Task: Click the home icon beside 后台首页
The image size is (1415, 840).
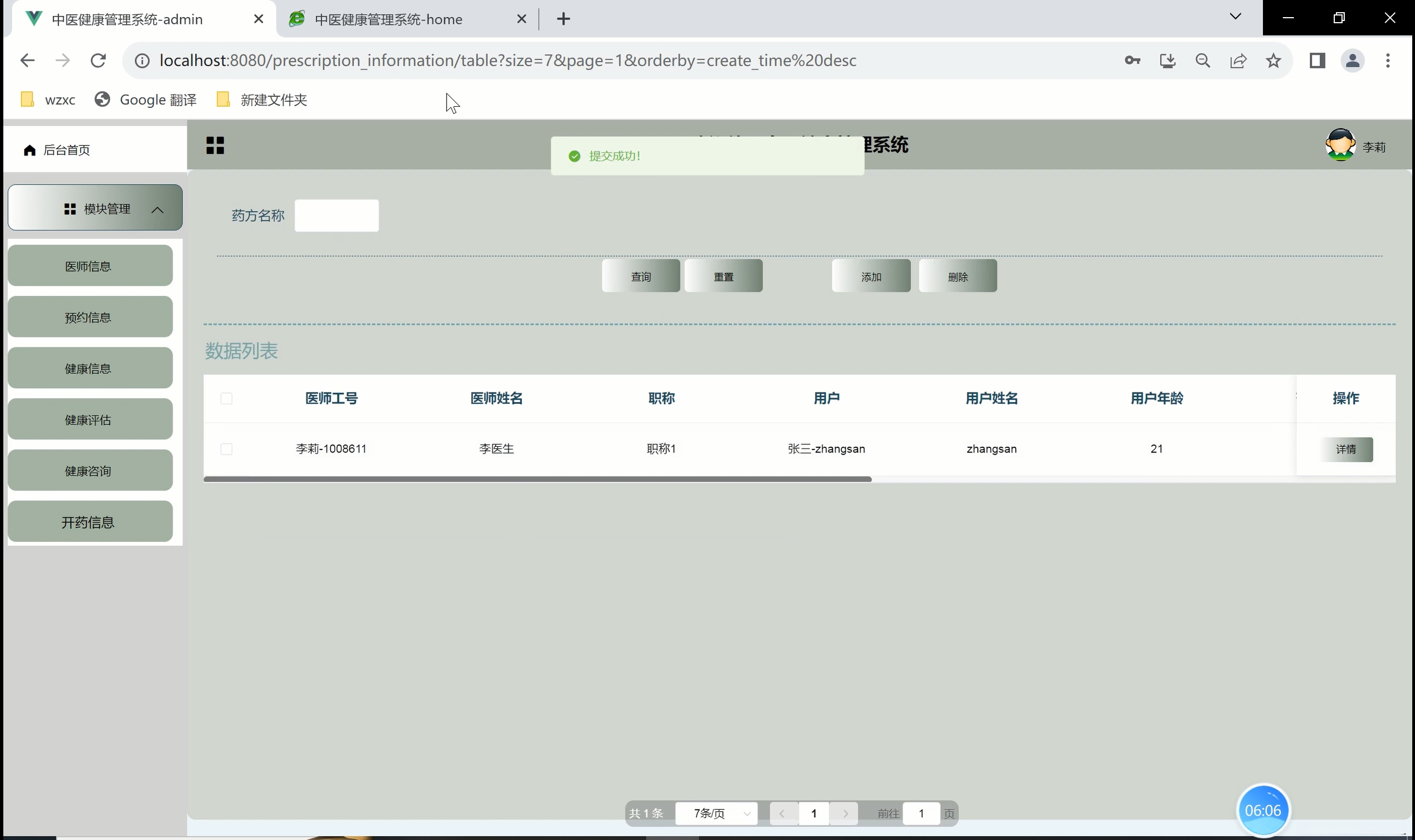Action: click(x=29, y=150)
